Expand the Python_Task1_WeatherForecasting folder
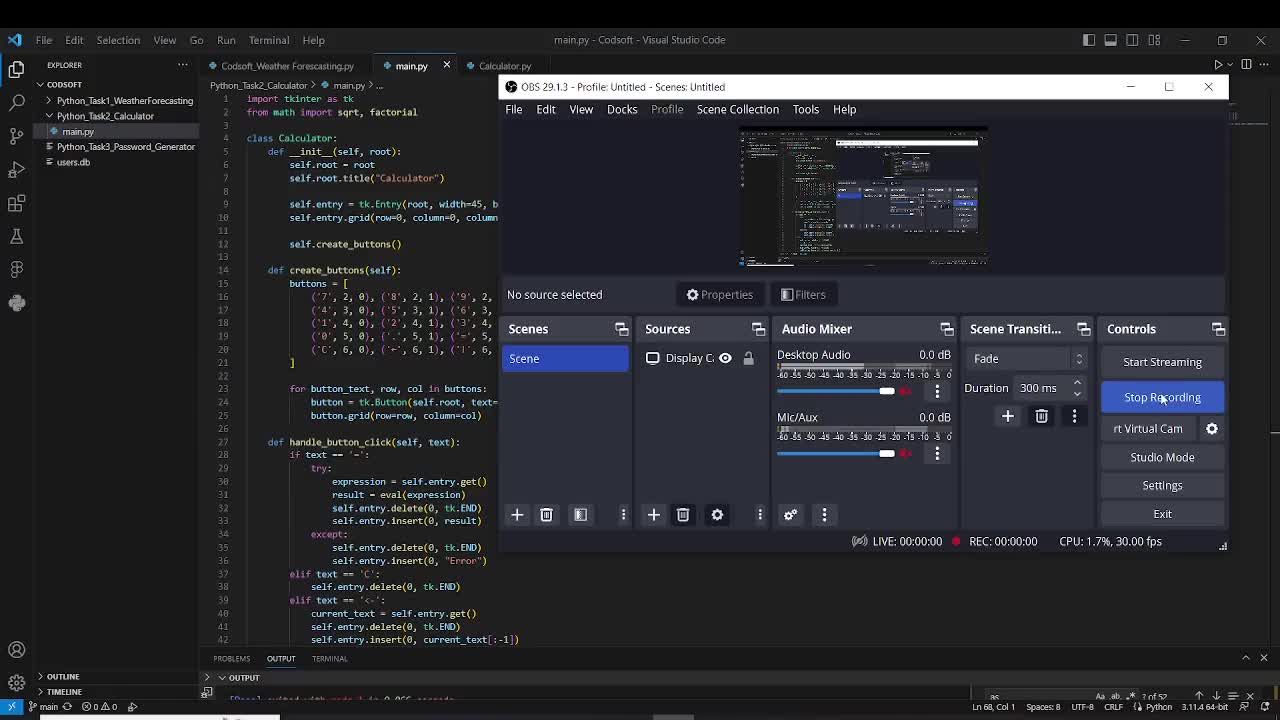1280x720 pixels. (x=124, y=101)
